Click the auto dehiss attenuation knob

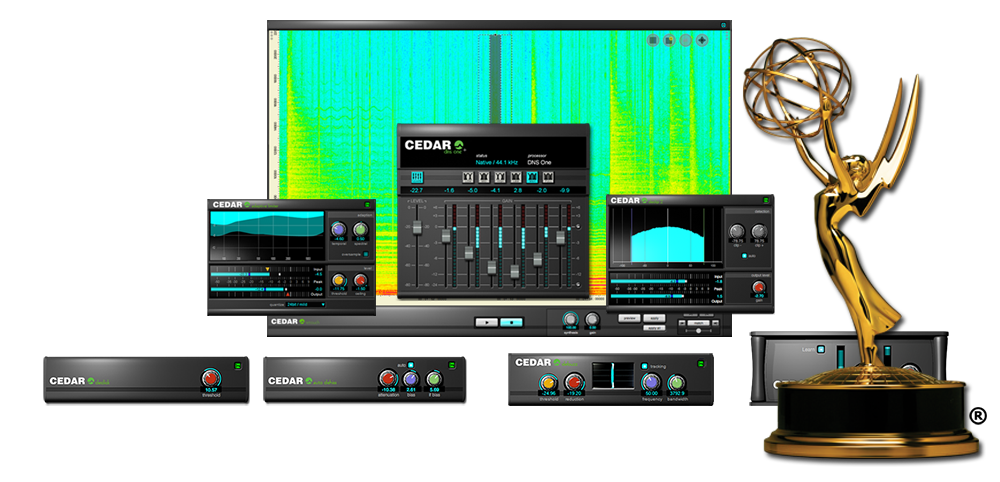(387, 378)
